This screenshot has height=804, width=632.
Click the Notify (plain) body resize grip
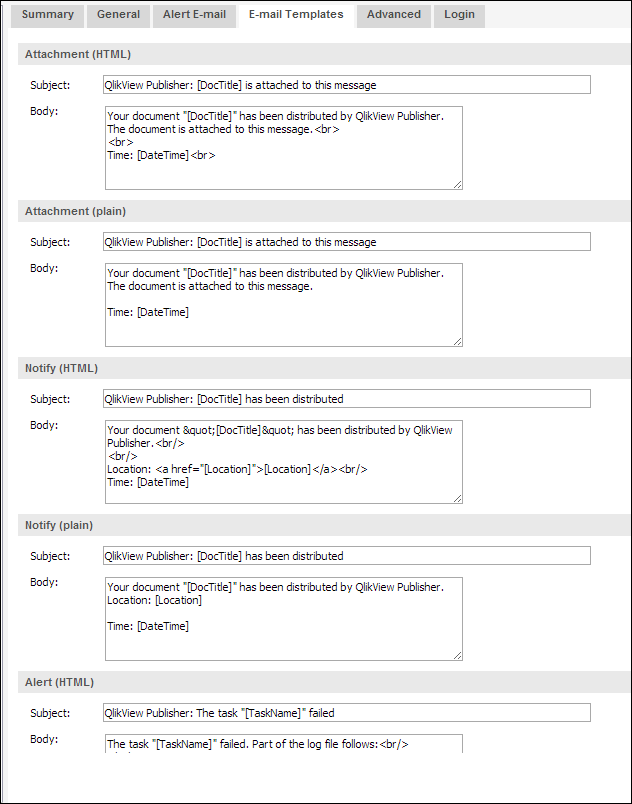pos(457,655)
